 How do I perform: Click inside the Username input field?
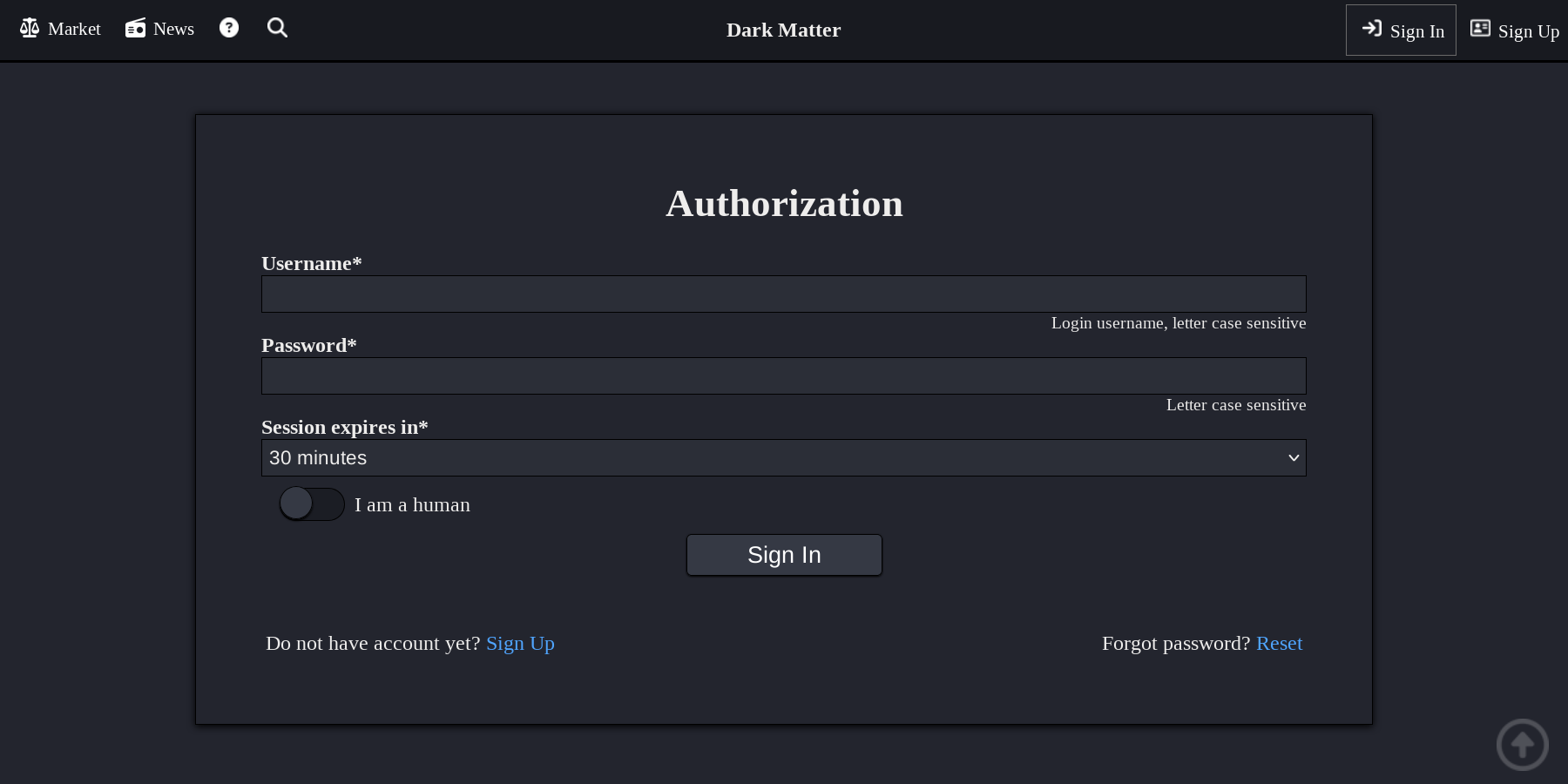point(783,294)
